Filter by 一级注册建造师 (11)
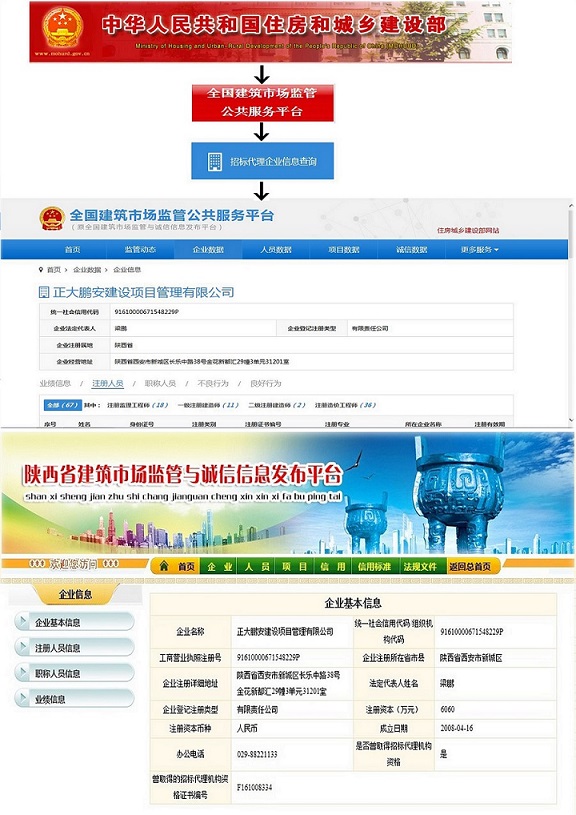Viewport: 576px width, 815px height. point(208,405)
